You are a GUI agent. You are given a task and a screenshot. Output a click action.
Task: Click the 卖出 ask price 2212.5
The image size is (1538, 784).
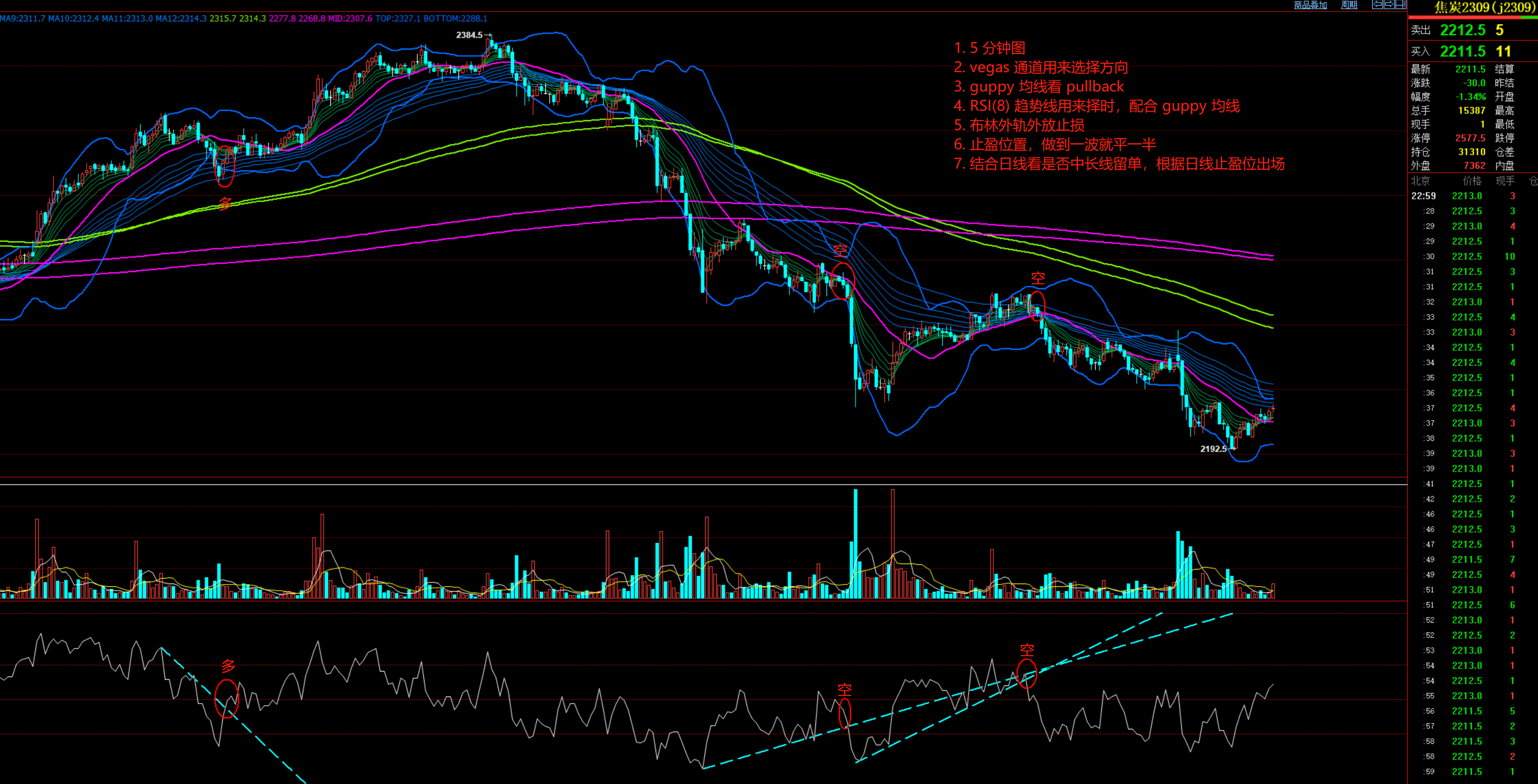[x=1463, y=30]
